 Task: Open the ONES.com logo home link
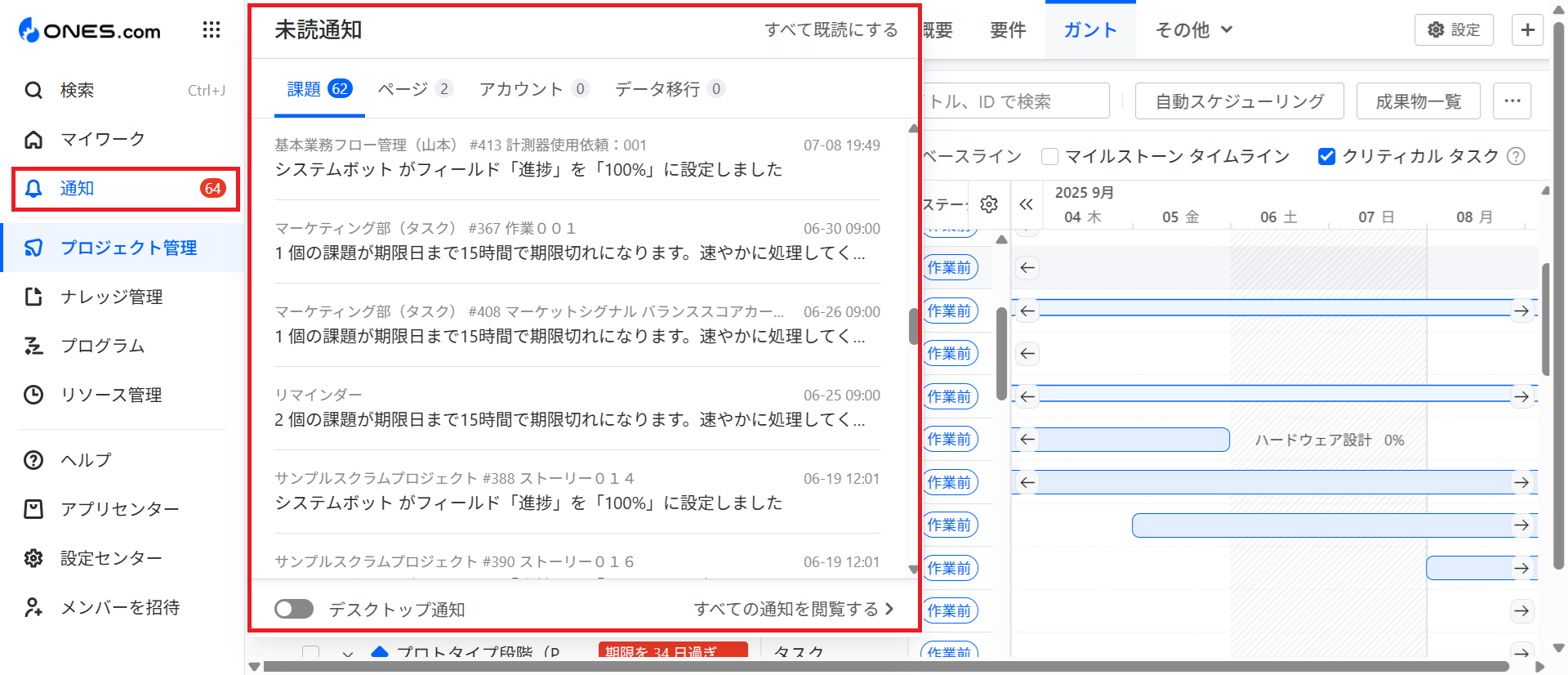[x=90, y=30]
